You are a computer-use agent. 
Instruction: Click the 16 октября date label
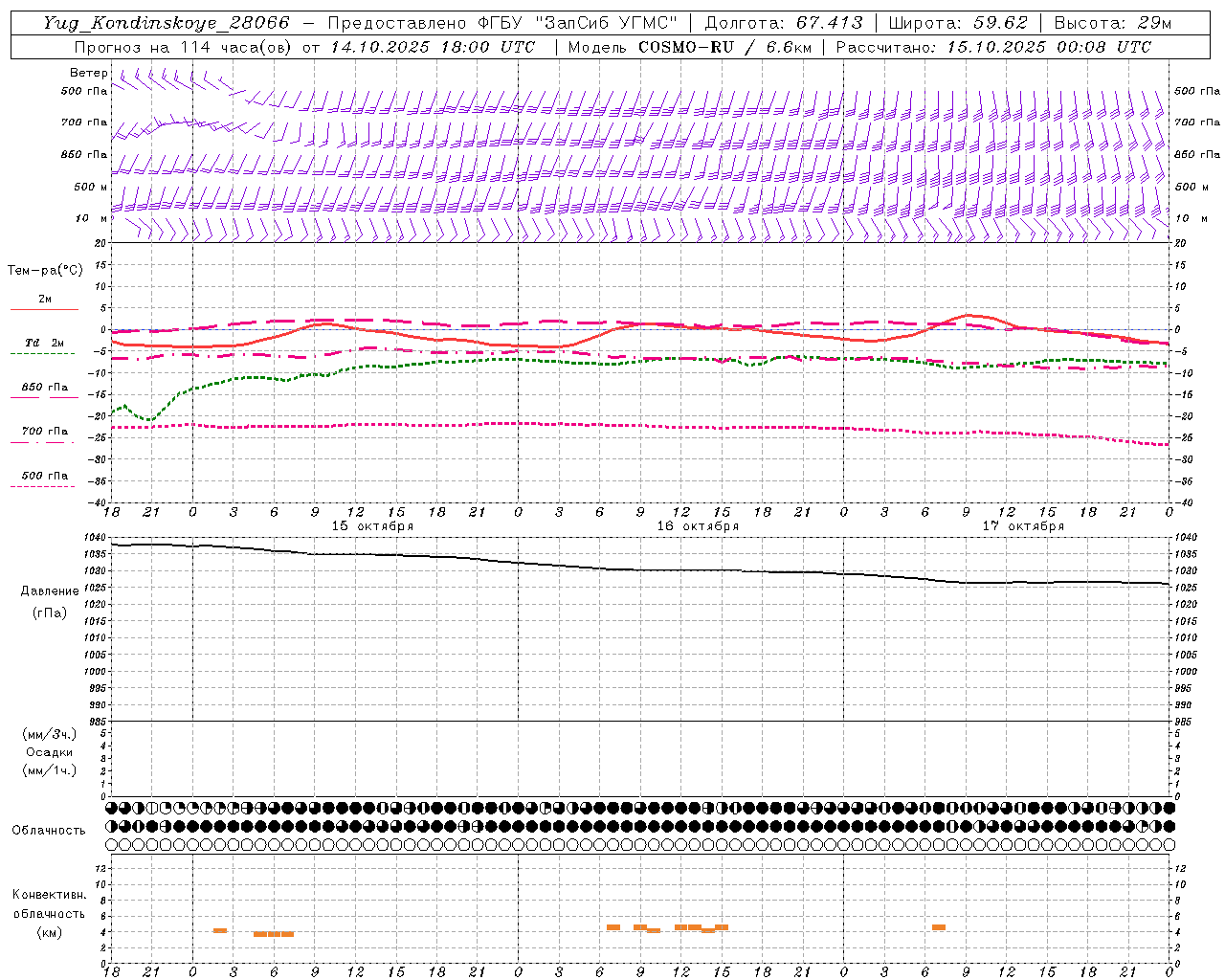pos(698,526)
